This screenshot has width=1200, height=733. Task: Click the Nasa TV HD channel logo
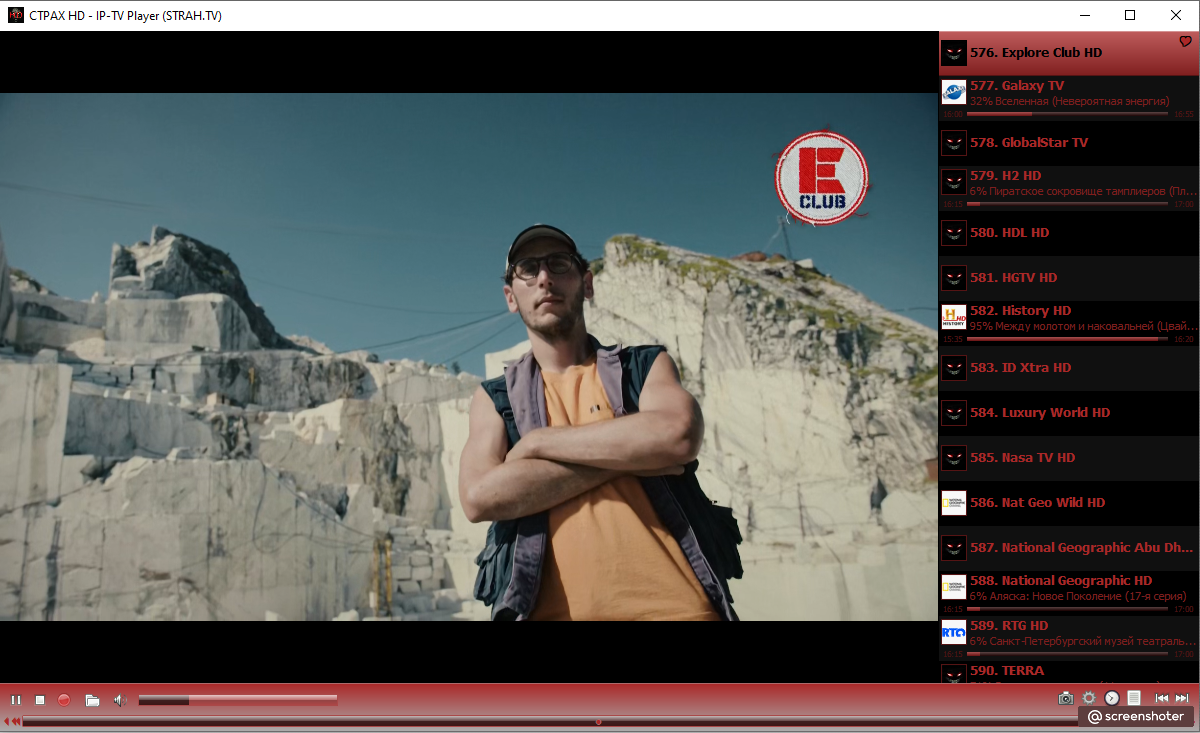pyautogui.click(x=954, y=458)
